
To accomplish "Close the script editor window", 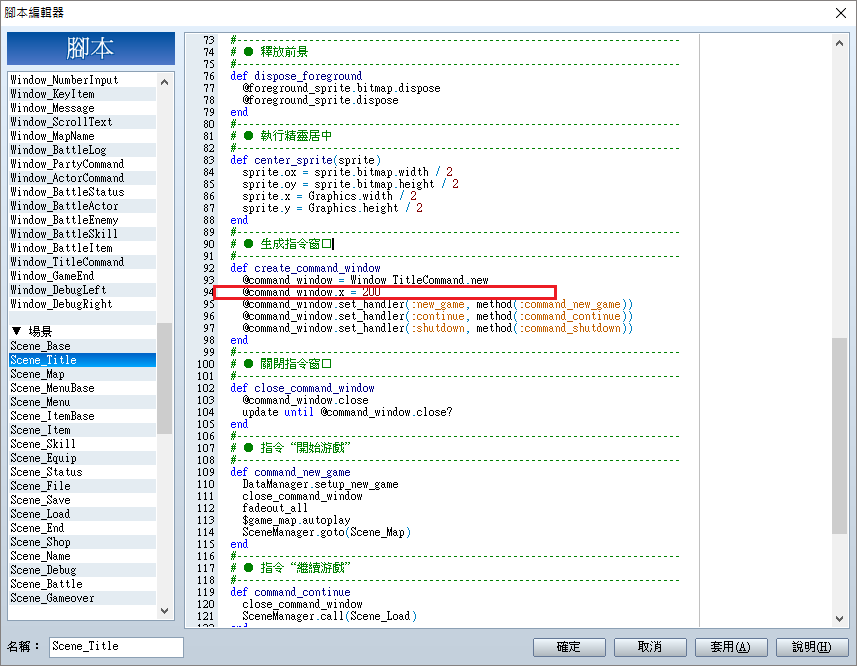I will pyautogui.click(x=841, y=13).
